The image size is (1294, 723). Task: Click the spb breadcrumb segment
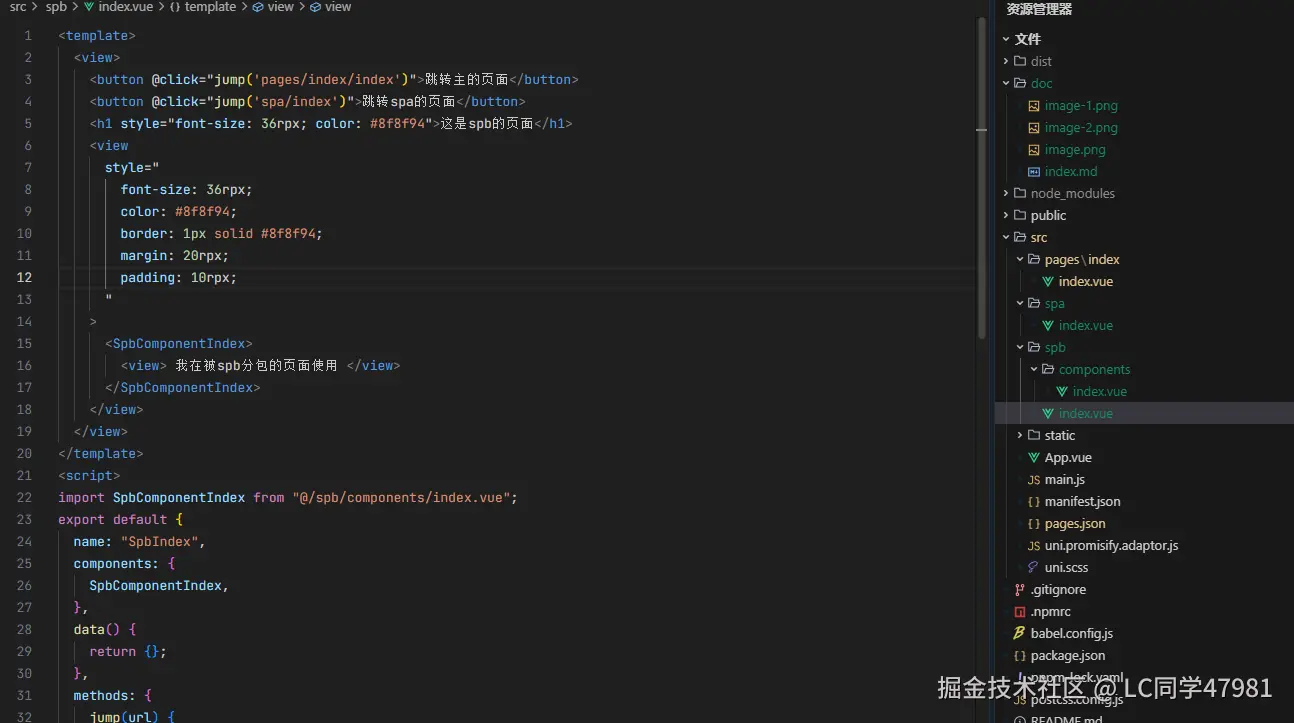tap(56, 7)
